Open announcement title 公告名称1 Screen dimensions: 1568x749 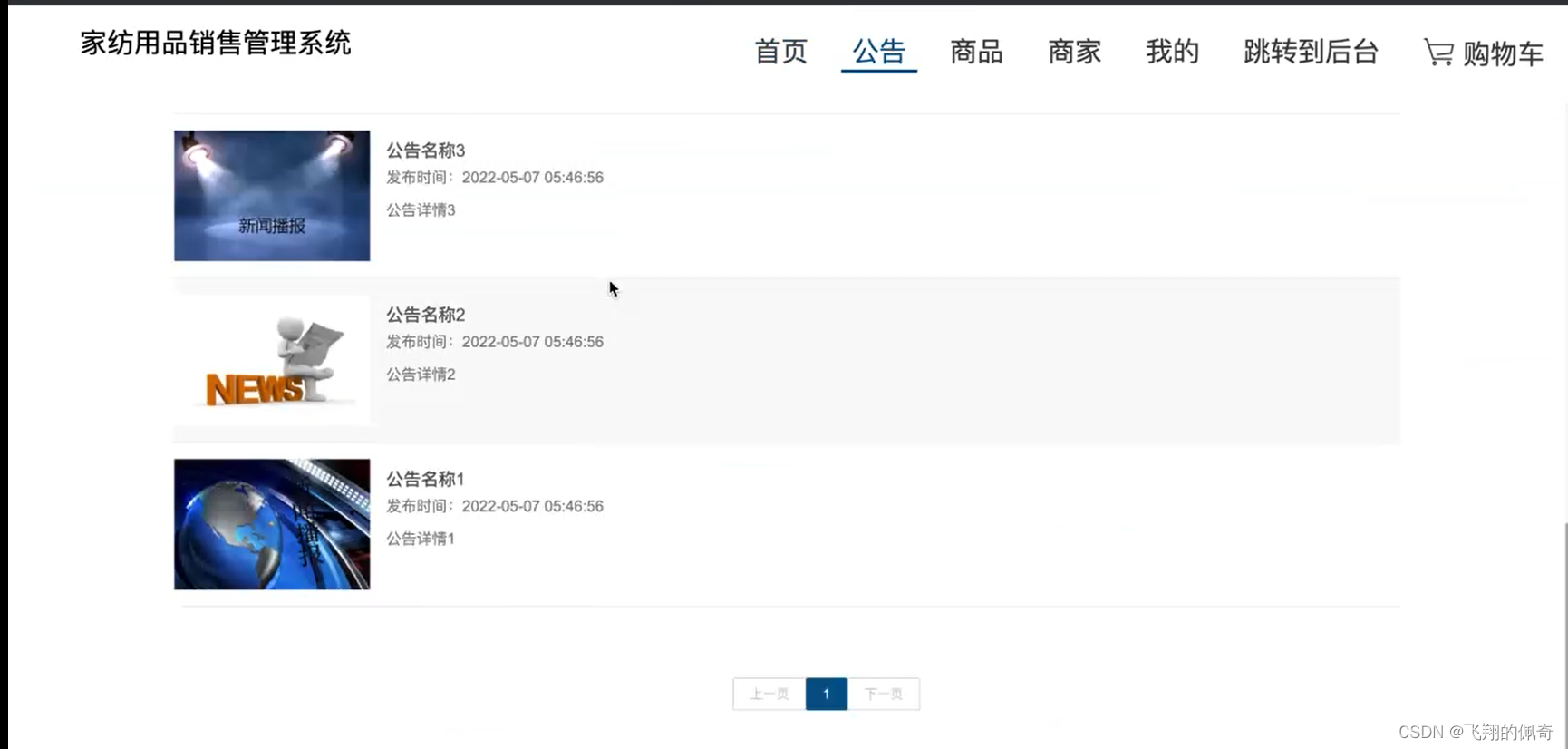[426, 479]
